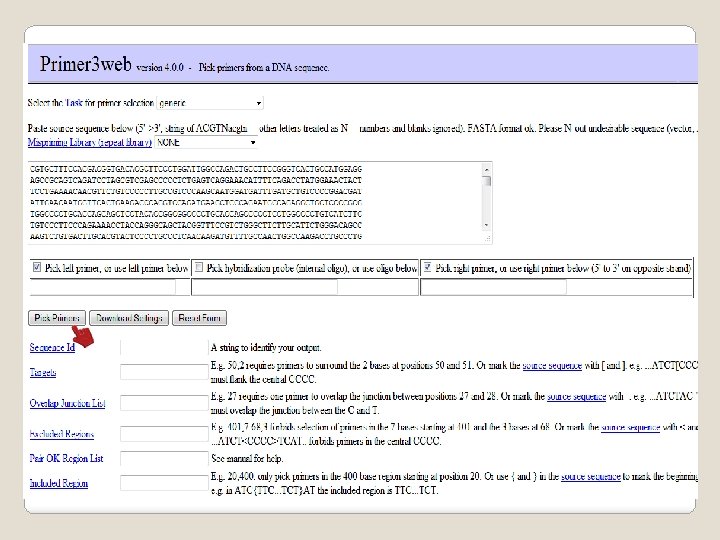The width and height of the screenshot is (720, 540).
Task: Click the Targets input field
Action: pyautogui.click(x=164, y=372)
